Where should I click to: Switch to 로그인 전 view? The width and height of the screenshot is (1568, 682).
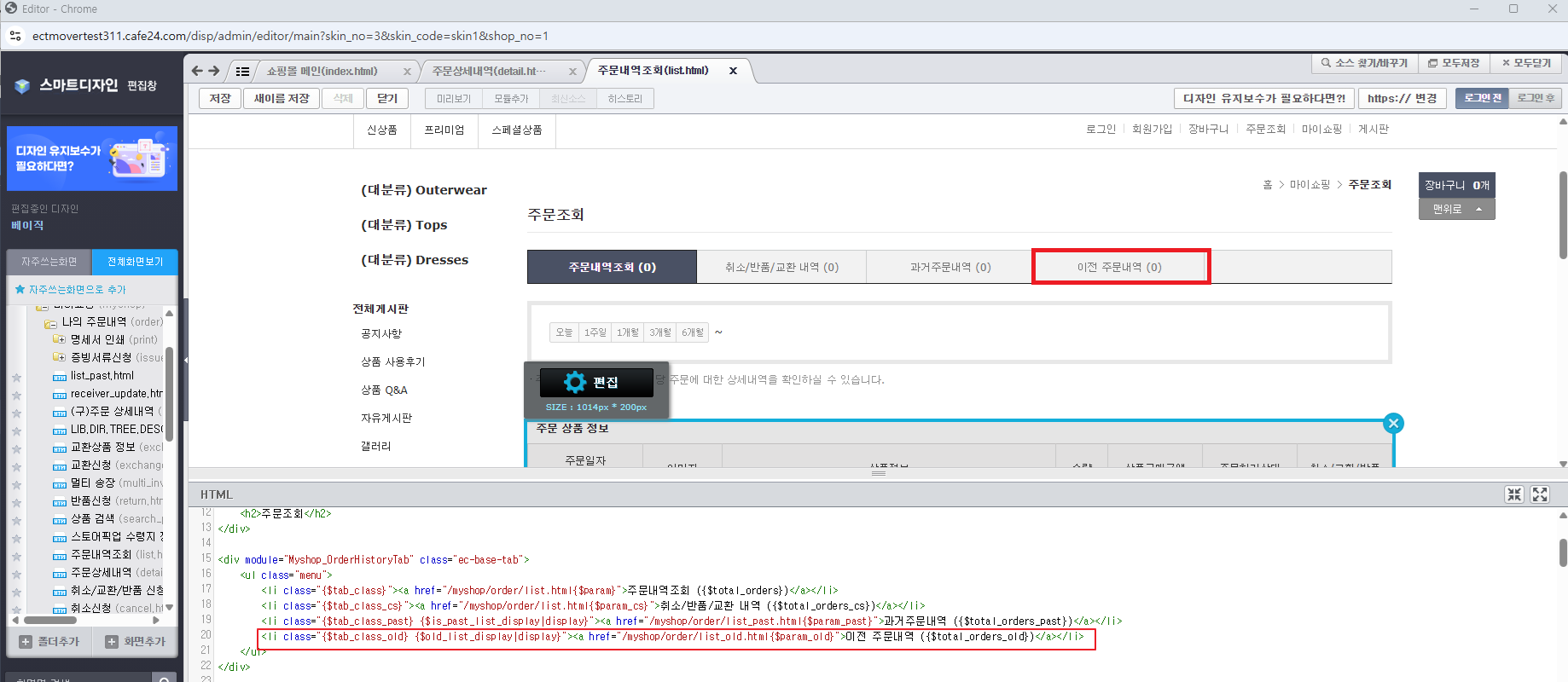(1483, 98)
